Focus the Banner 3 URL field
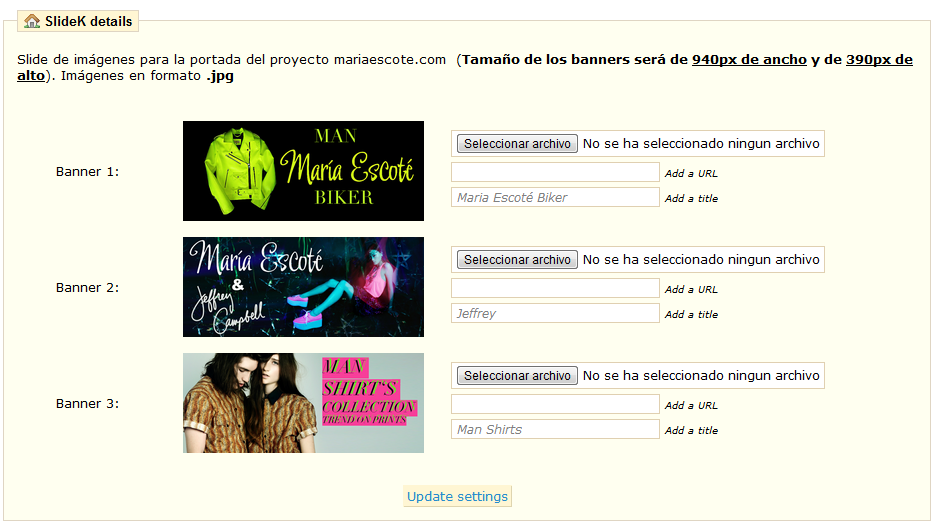Image resolution: width=936 pixels, height=529 pixels. (x=555, y=404)
